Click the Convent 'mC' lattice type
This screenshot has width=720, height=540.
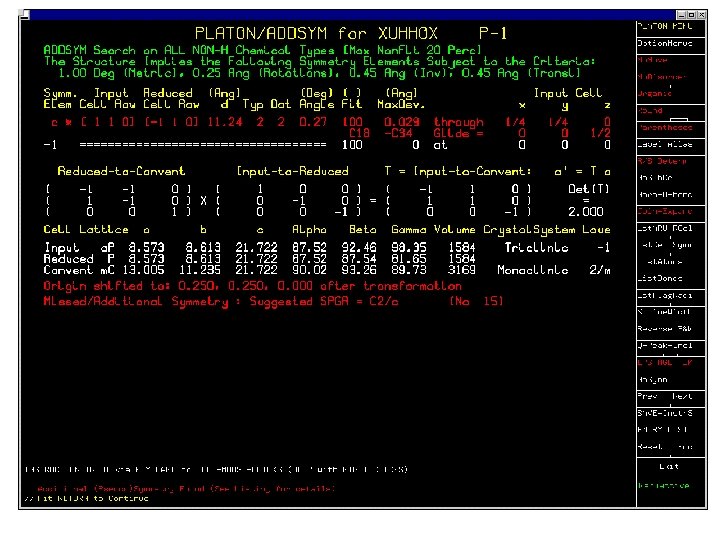pyautogui.click(x=107, y=270)
